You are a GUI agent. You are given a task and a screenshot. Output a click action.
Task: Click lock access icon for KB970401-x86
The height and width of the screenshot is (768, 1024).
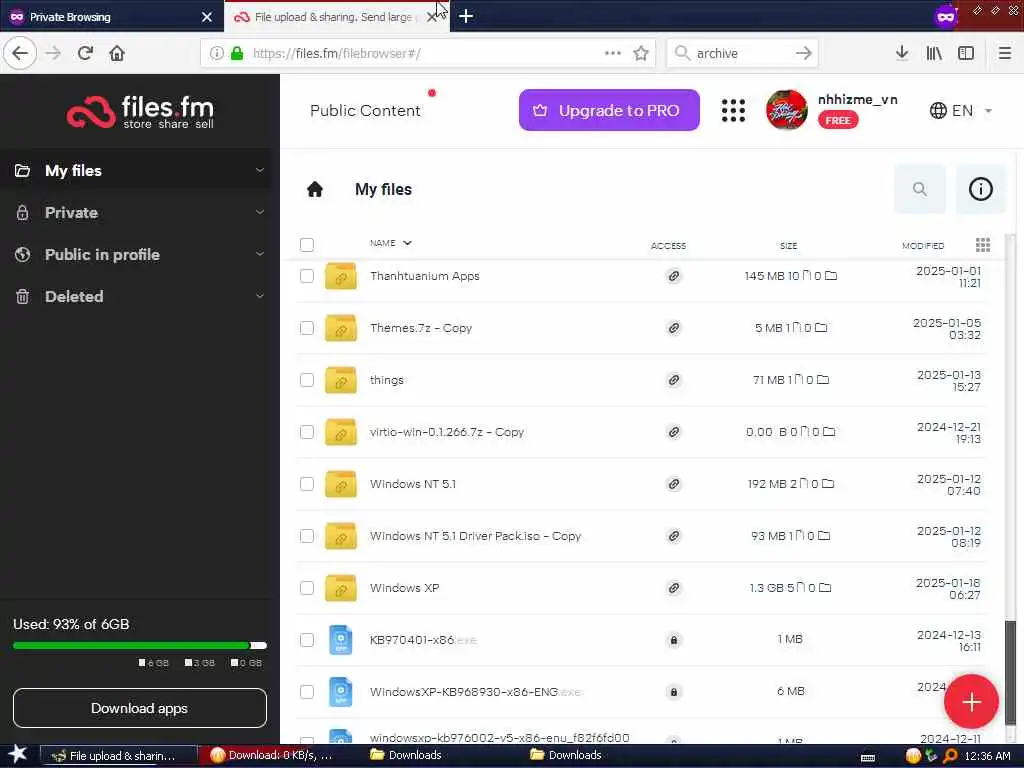(x=673, y=640)
